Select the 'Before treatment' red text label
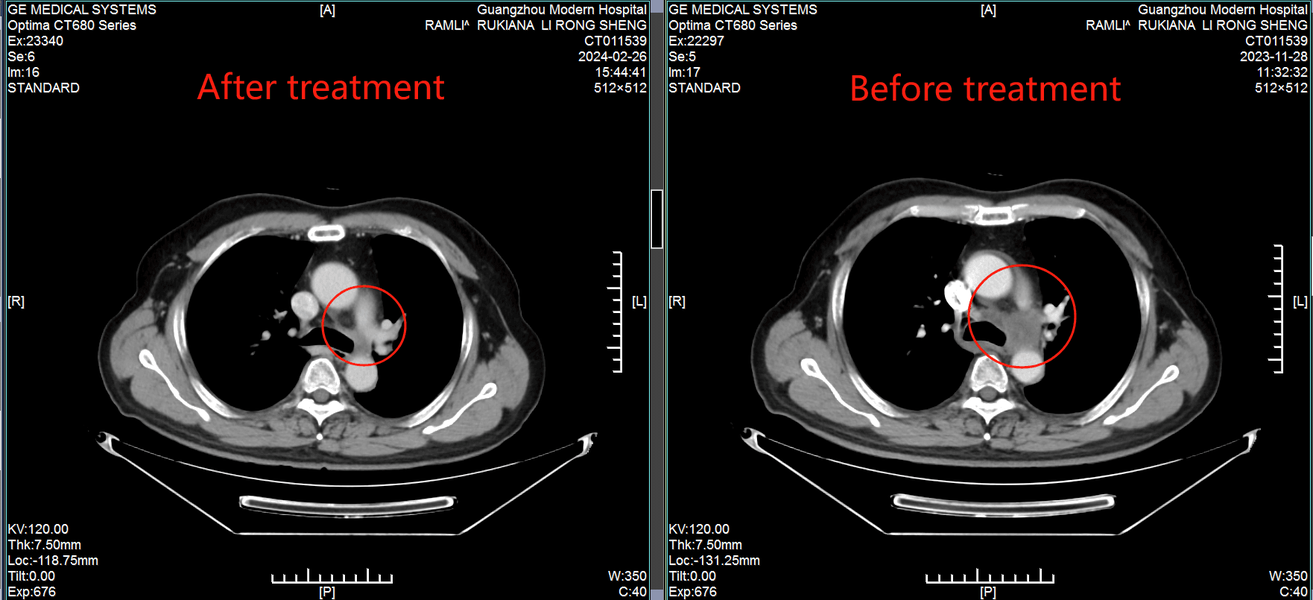The width and height of the screenshot is (1313, 600). point(985,89)
